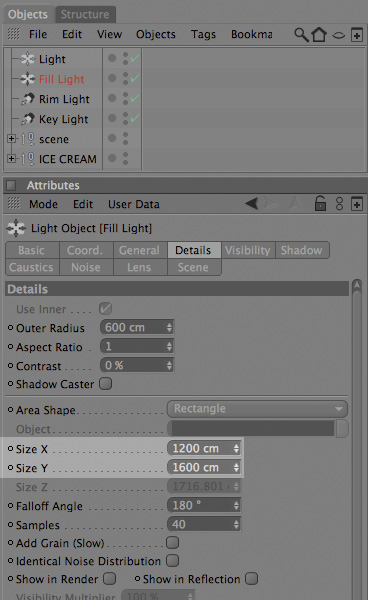
Task: Click the search magnifier icon in Objects panel
Action: click(x=301, y=34)
